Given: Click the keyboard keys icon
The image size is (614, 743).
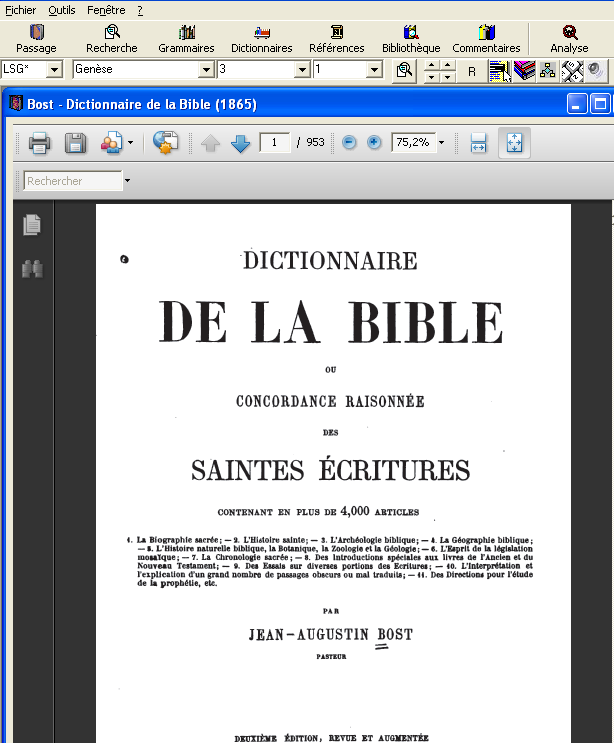Looking at the screenshot, I should click(572, 71).
